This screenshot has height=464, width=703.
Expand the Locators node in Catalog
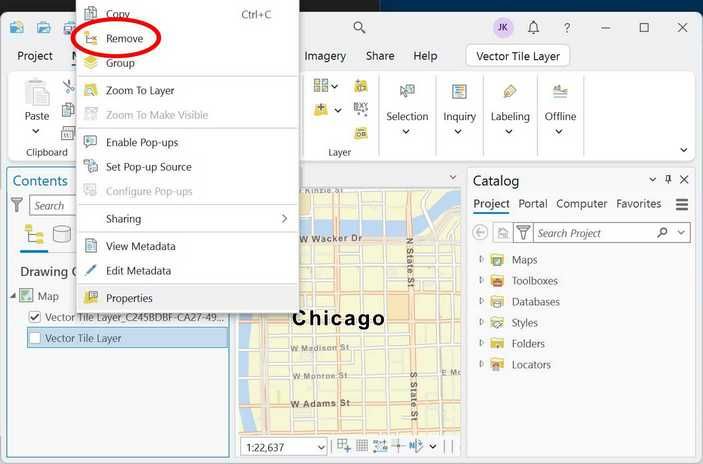tap(481, 364)
